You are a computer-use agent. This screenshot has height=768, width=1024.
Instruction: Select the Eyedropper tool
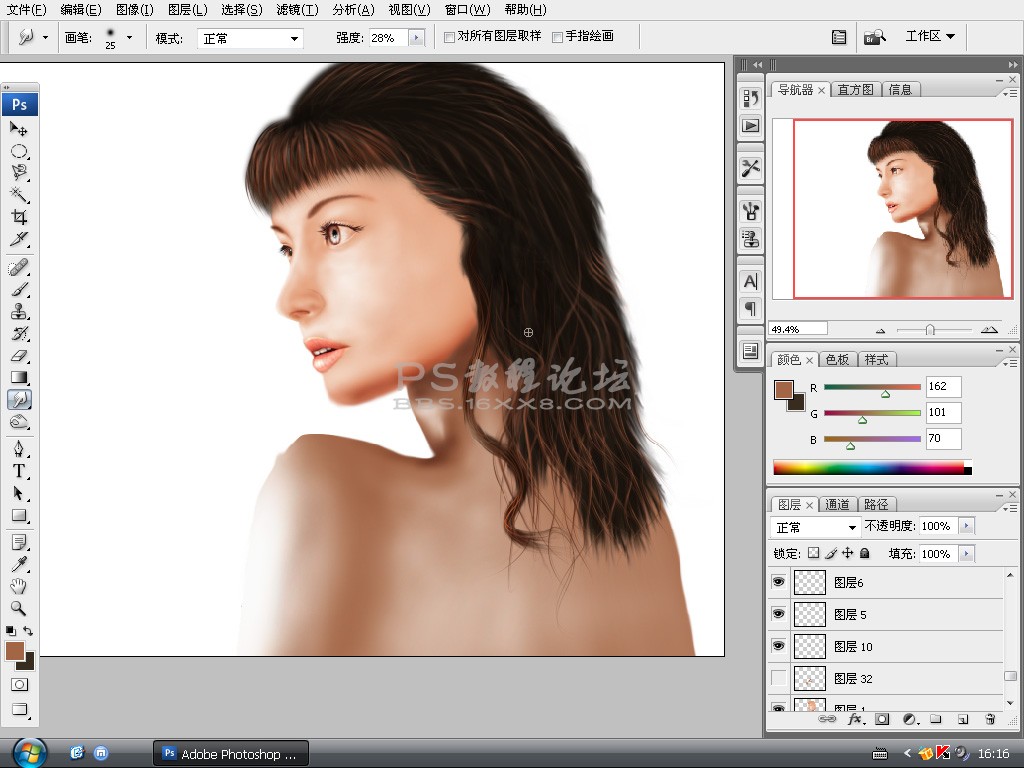coord(19,564)
